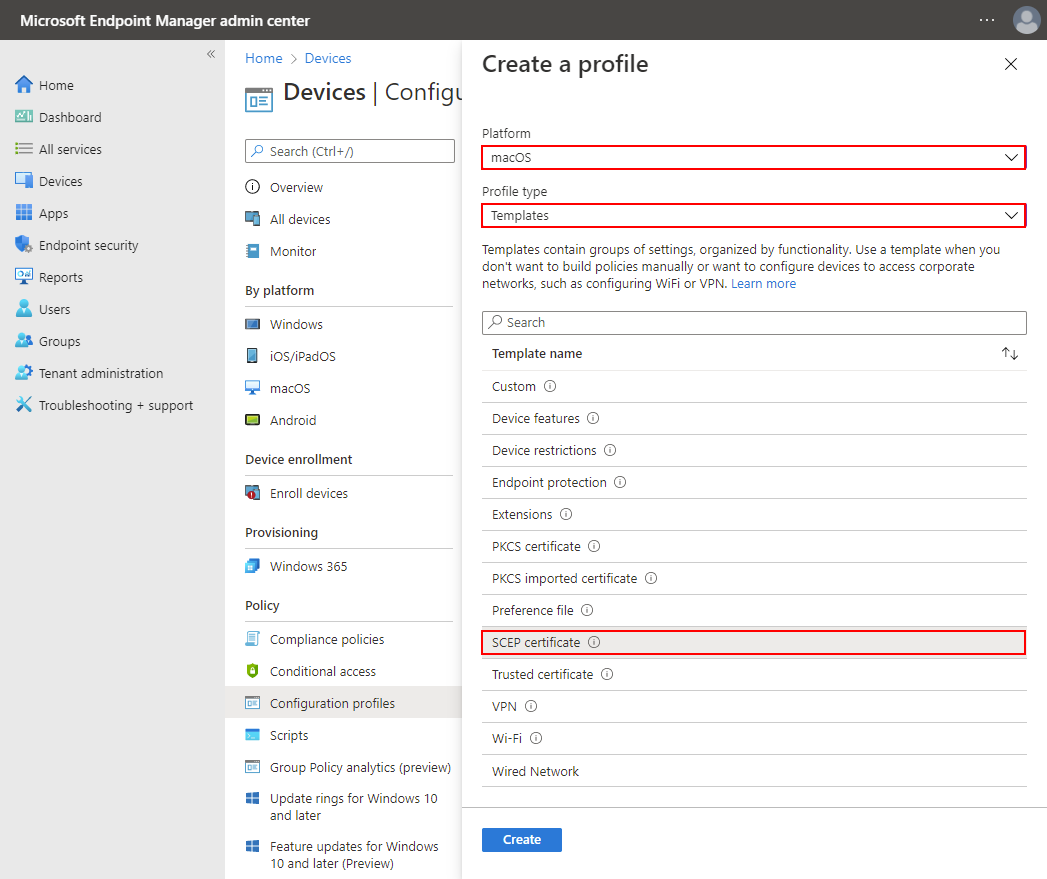The image size is (1047, 879).
Task: Select Compliance policies menu item
Action: tap(326, 639)
